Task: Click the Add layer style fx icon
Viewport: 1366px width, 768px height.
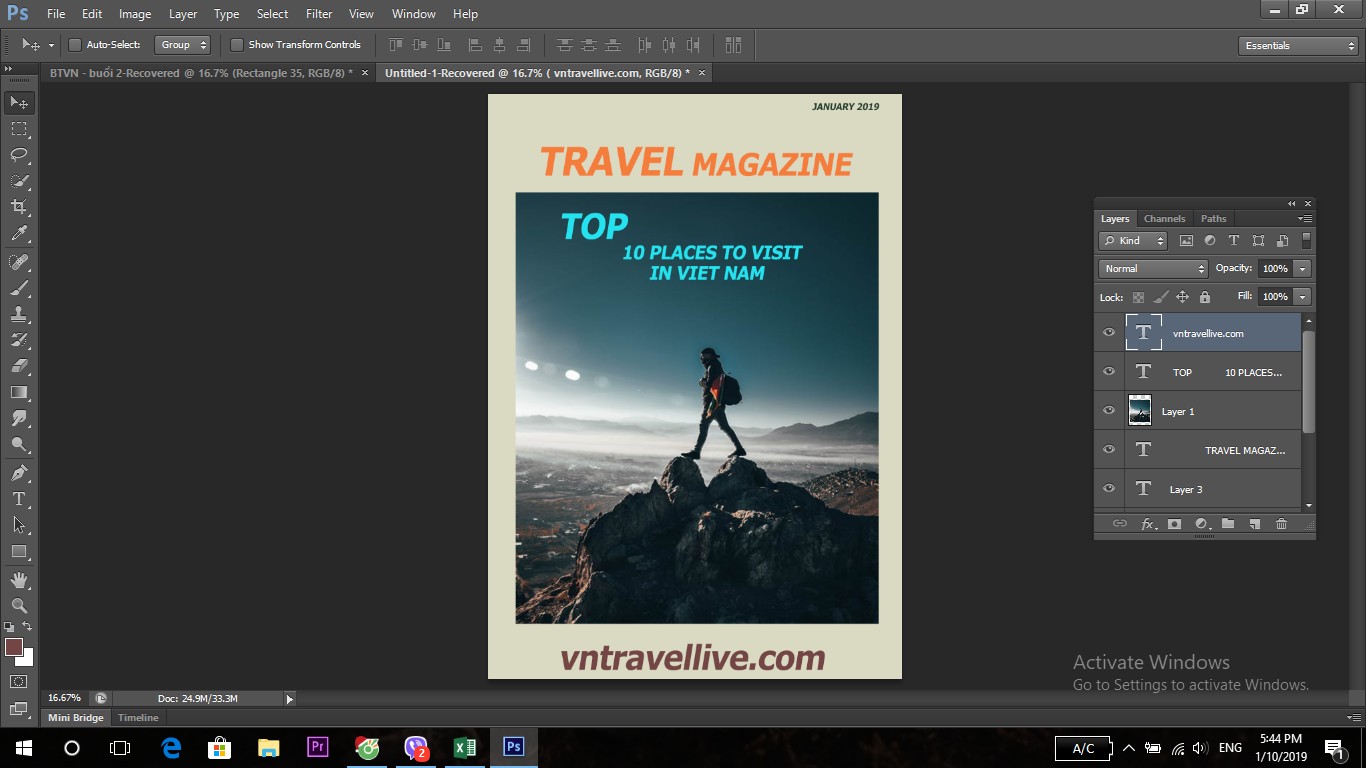Action: pyautogui.click(x=1148, y=524)
